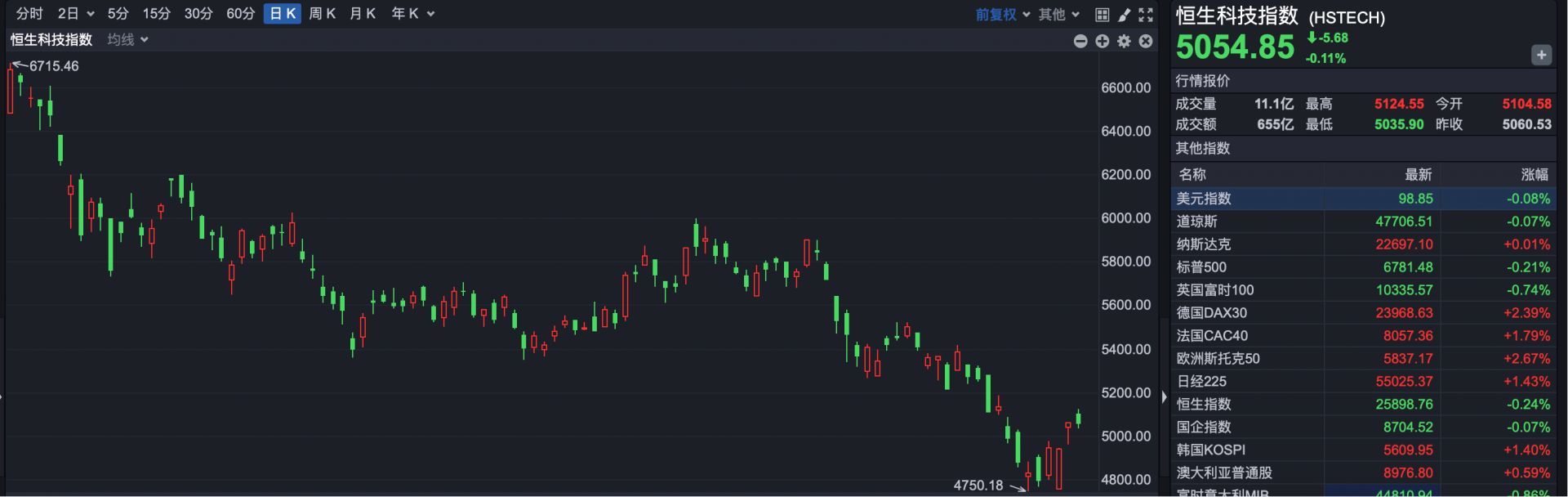Add HSTECH to watchlist with plus button
Screen dimensions: 1568x497
click(1541, 55)
